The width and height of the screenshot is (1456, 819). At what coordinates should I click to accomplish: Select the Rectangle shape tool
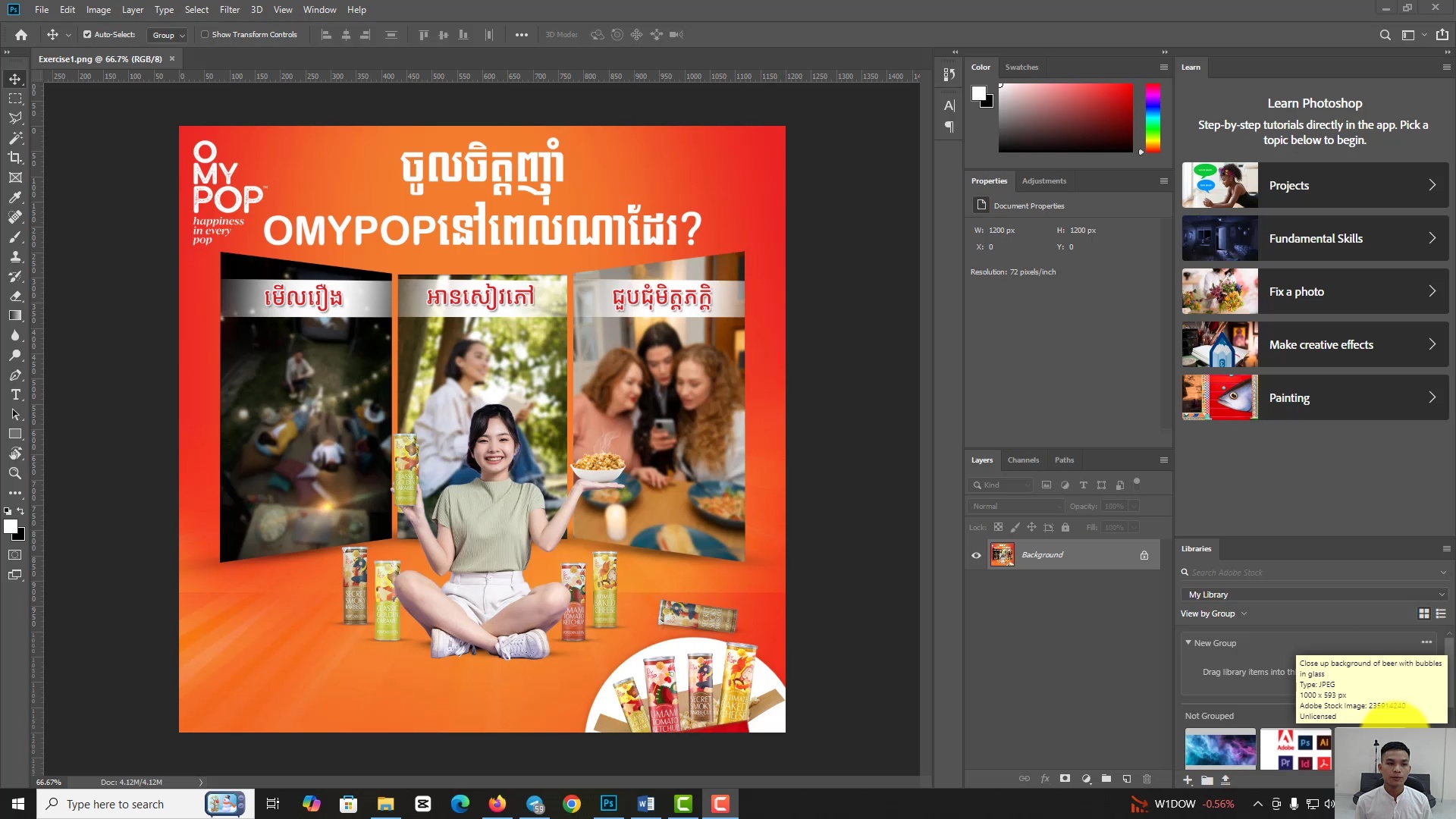pos(15,434)
